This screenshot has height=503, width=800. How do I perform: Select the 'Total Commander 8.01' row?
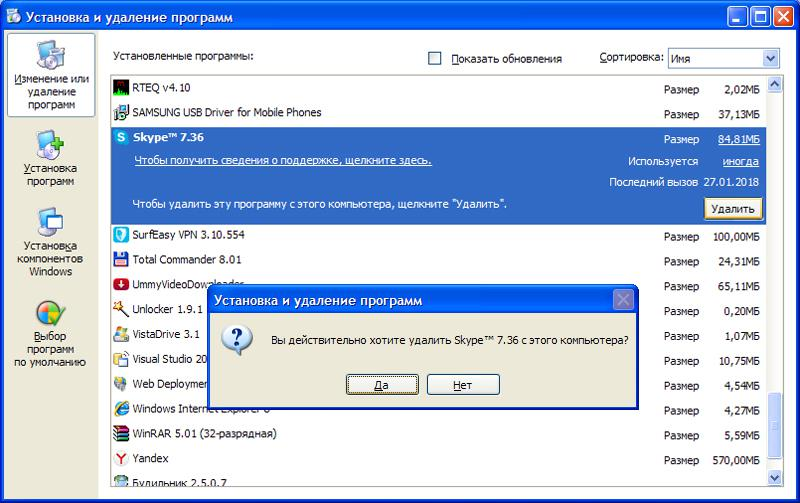(x=439, y=260)
